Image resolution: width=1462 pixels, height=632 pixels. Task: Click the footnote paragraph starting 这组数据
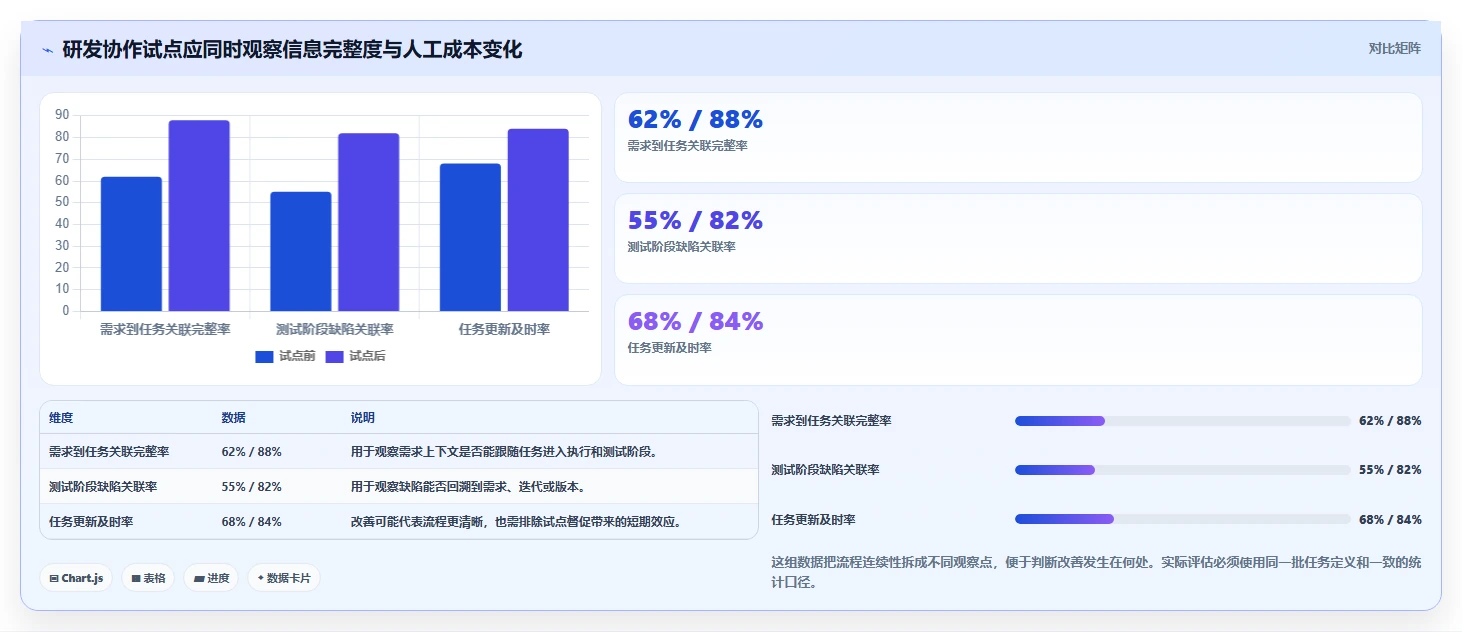(x=1096, y=572)
